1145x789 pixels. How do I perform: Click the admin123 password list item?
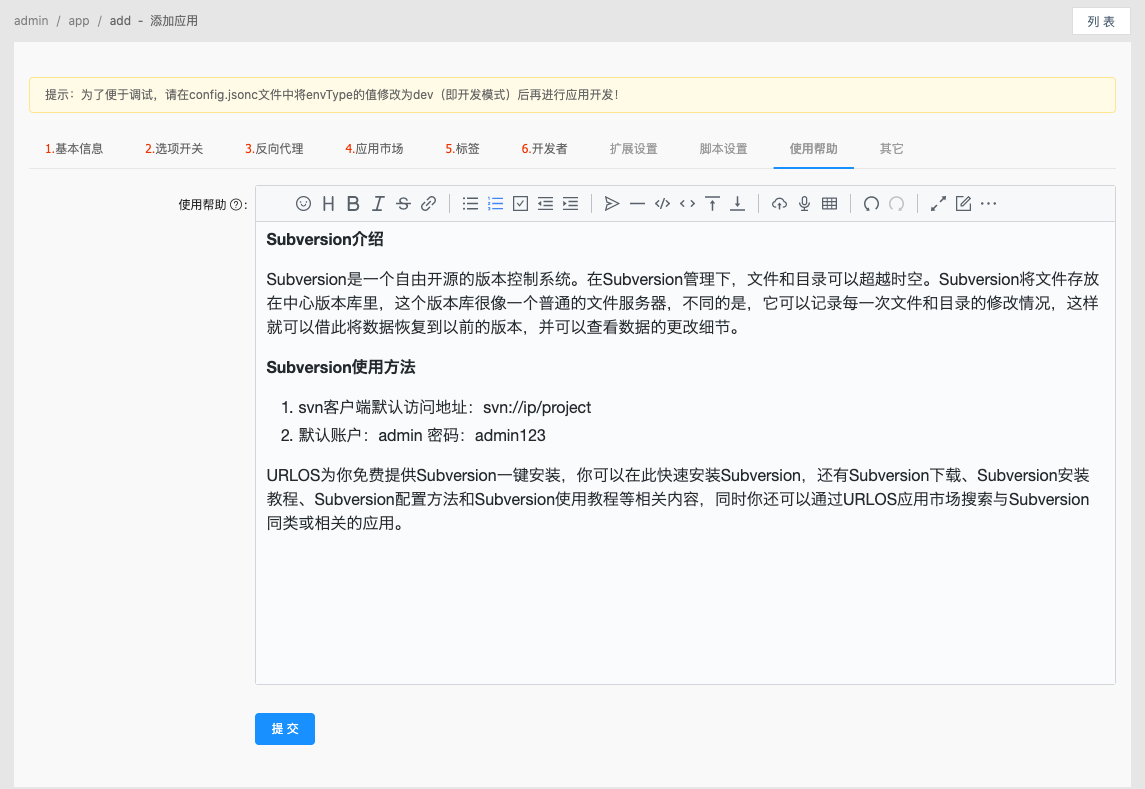click(x=422, y=435)
